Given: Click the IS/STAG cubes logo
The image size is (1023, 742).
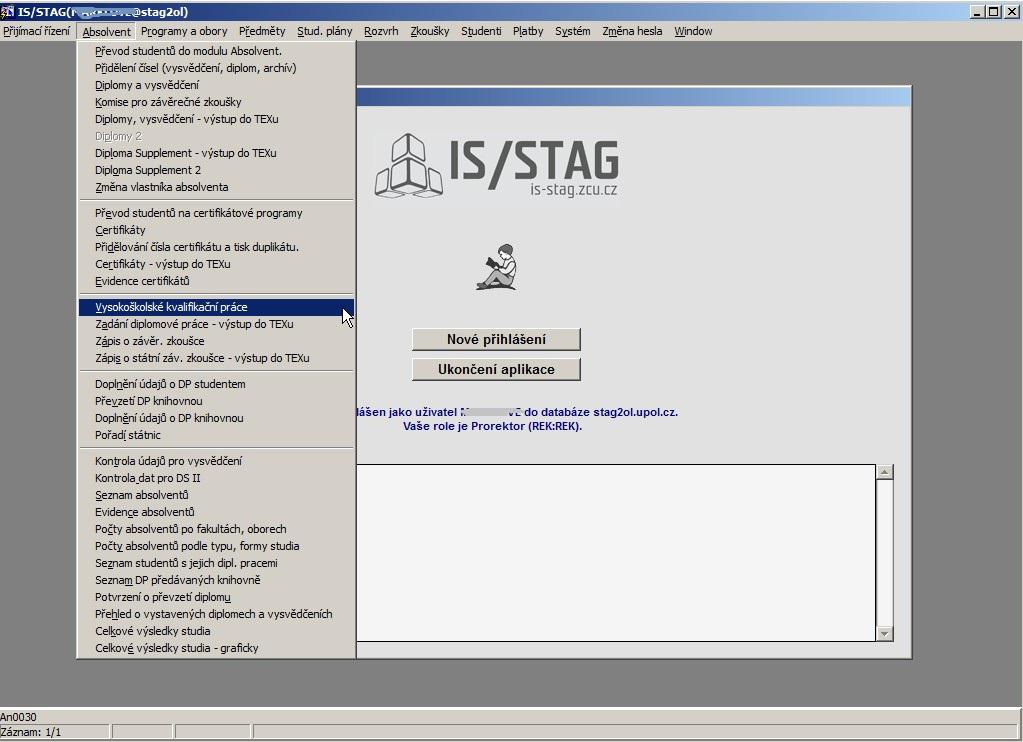Looking at the screenshot, I should click(x=408, y=165).
